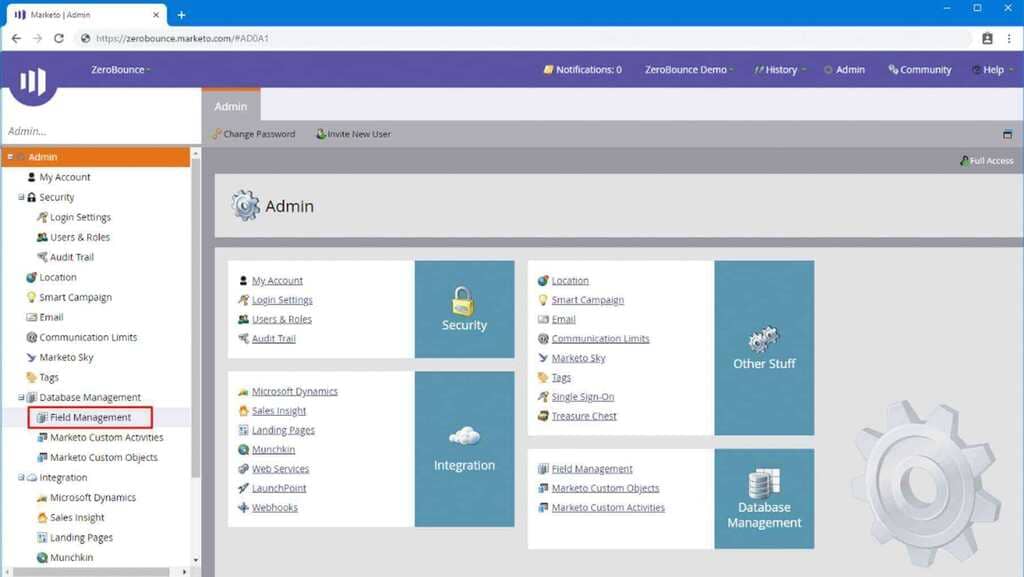Screen dimensions: 1024x577
Task: Open the Field Management link in the Database card
Action: 592,469
